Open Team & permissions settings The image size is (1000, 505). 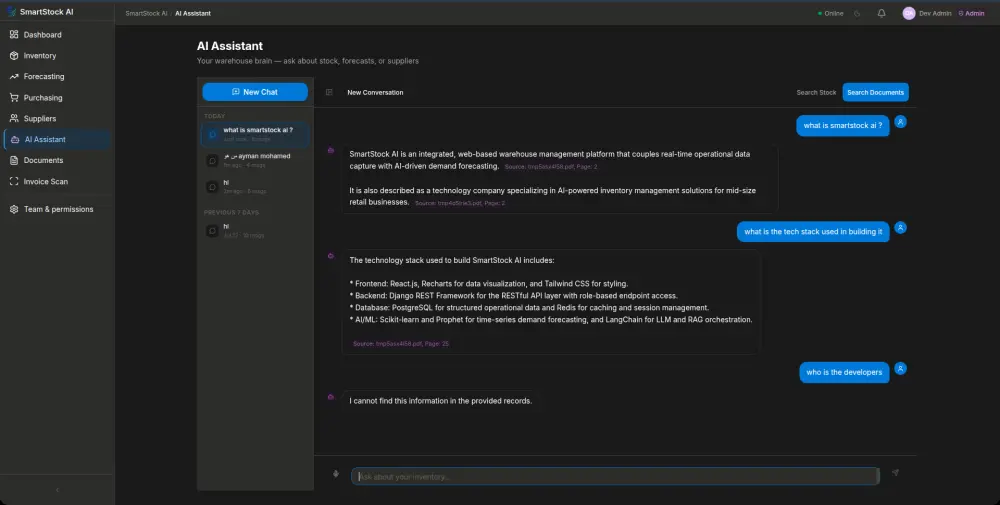point(56,209)
